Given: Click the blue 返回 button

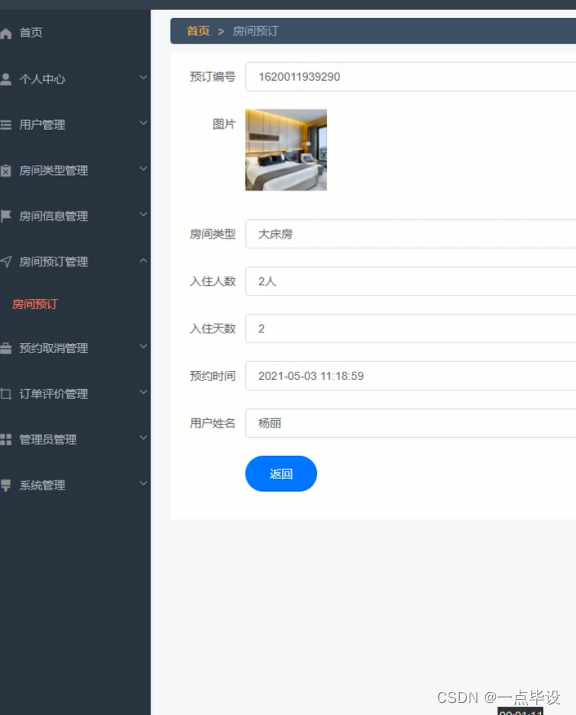Looking at the screenshot, I should [281, 474].
